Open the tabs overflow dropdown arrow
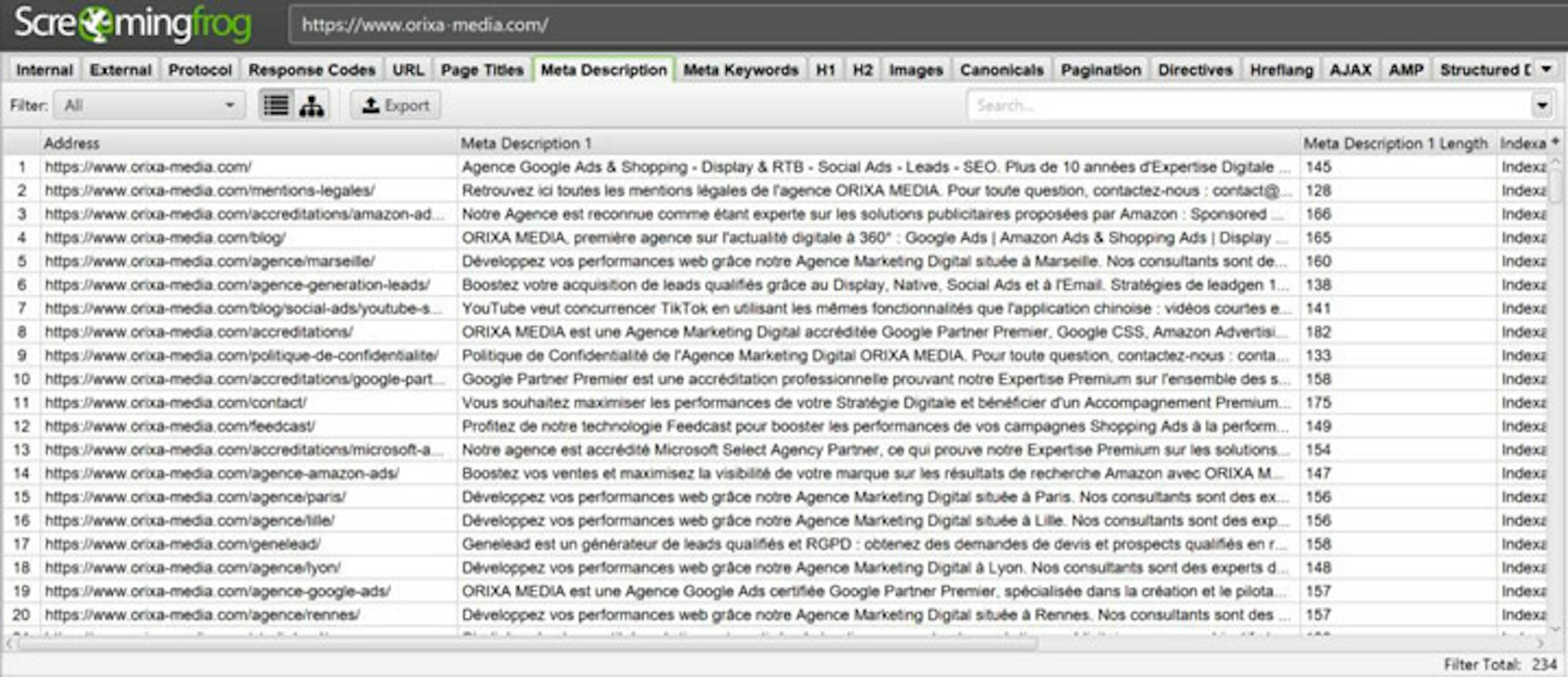The height and width of the screenshot is (677, 1568). coord(1546,69)
